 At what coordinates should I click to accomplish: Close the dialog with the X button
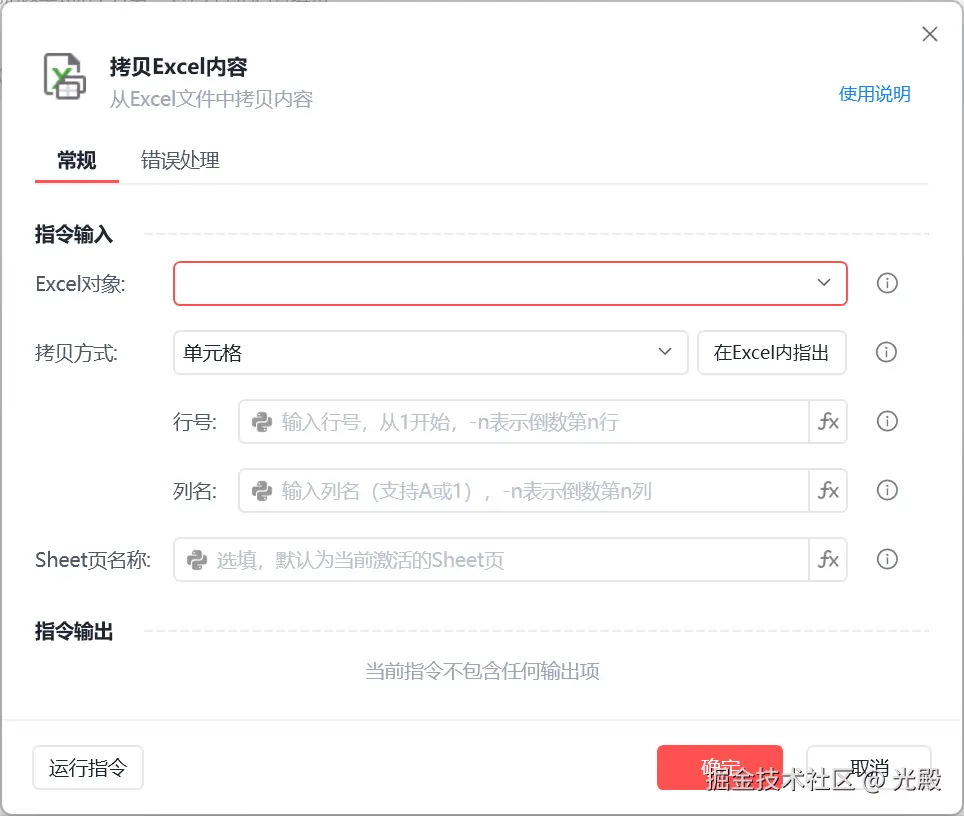(x=930, y=34)
